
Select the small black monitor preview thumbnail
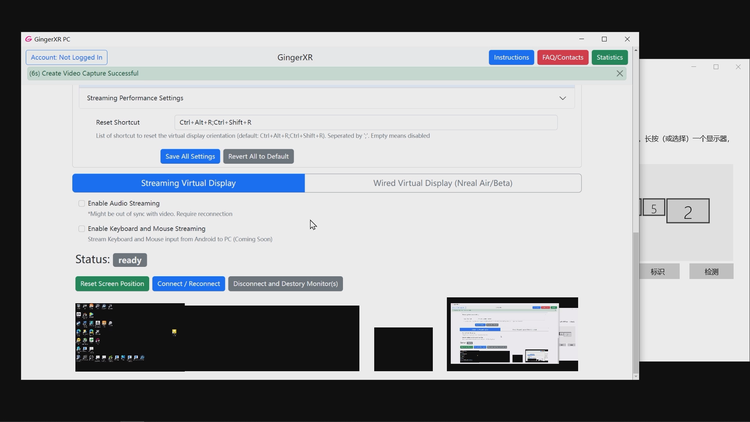coord(403,349)
